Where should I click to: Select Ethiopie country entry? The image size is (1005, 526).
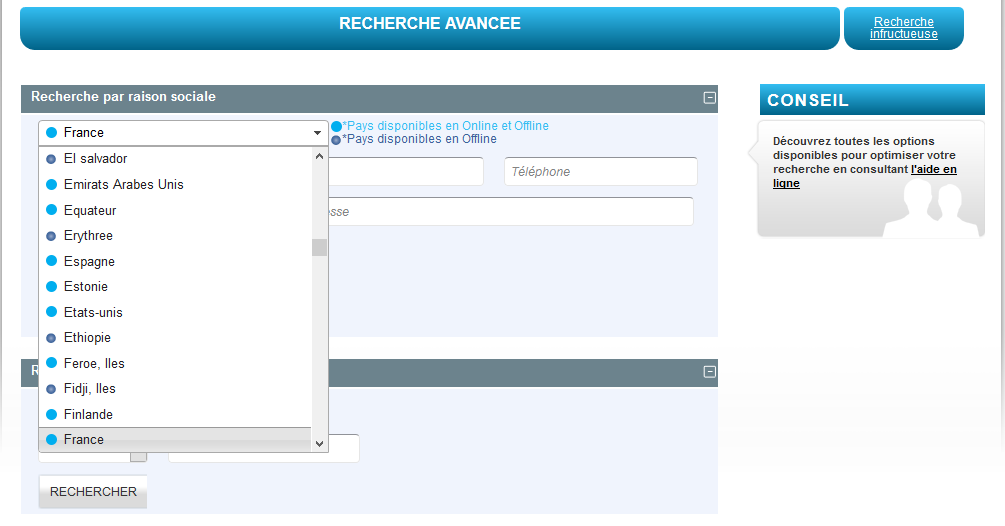tap(87, 338)
